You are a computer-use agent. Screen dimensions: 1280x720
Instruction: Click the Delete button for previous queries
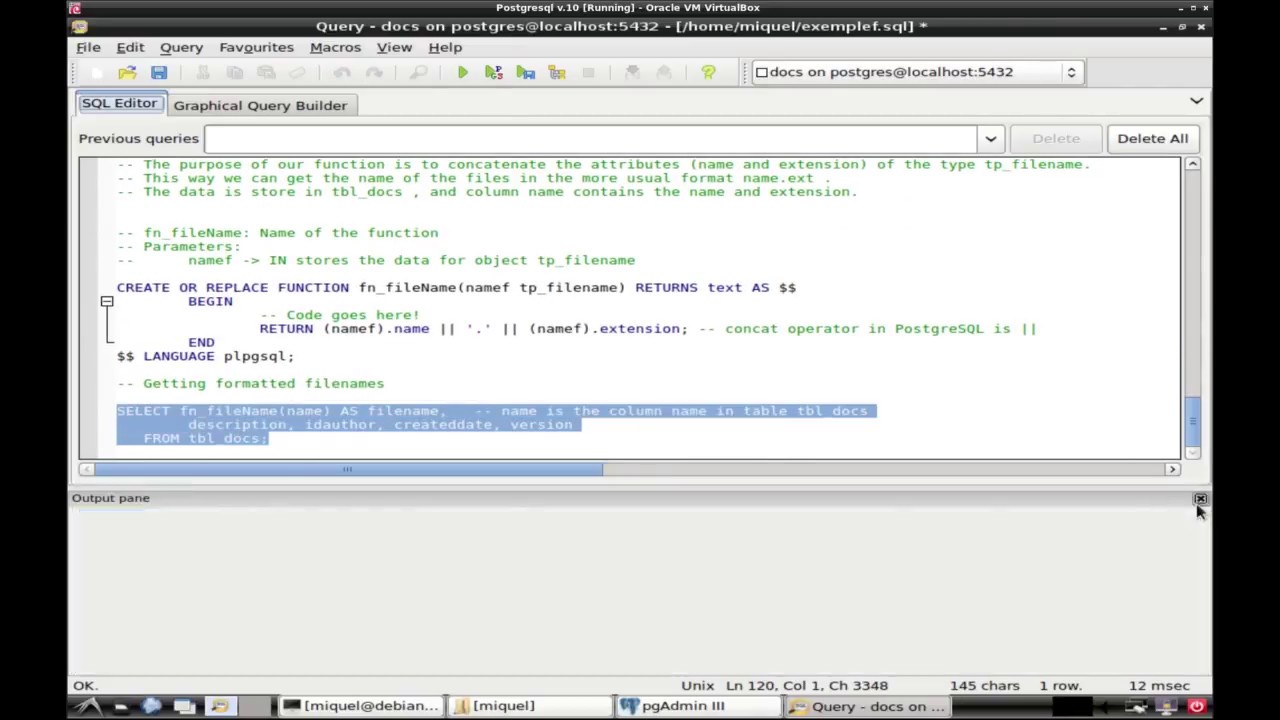pos(1056,138)
